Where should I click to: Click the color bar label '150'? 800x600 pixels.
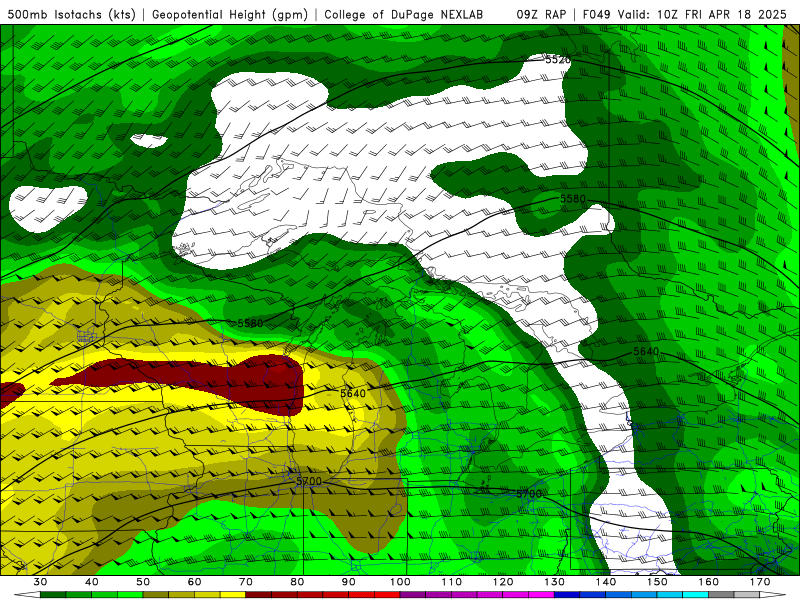click(657, 582)
